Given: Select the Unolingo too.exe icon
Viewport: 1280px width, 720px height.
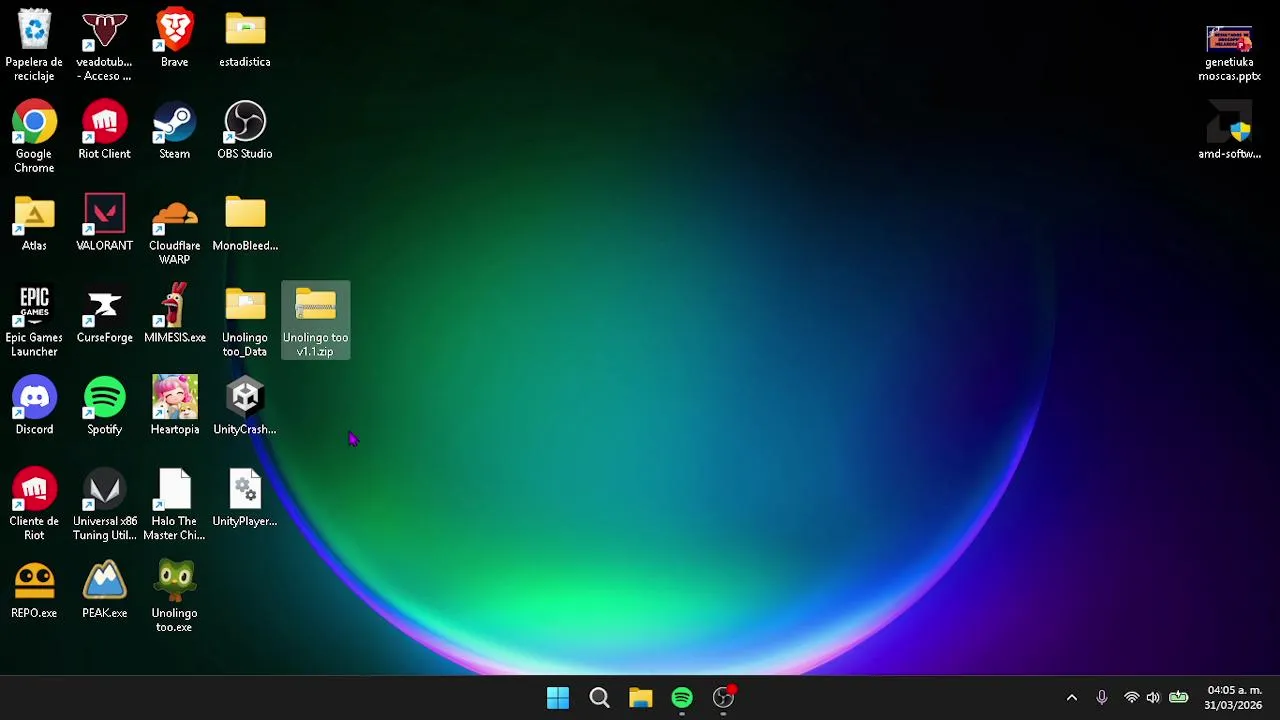Looking at the screenshot, I should point(174,597).
